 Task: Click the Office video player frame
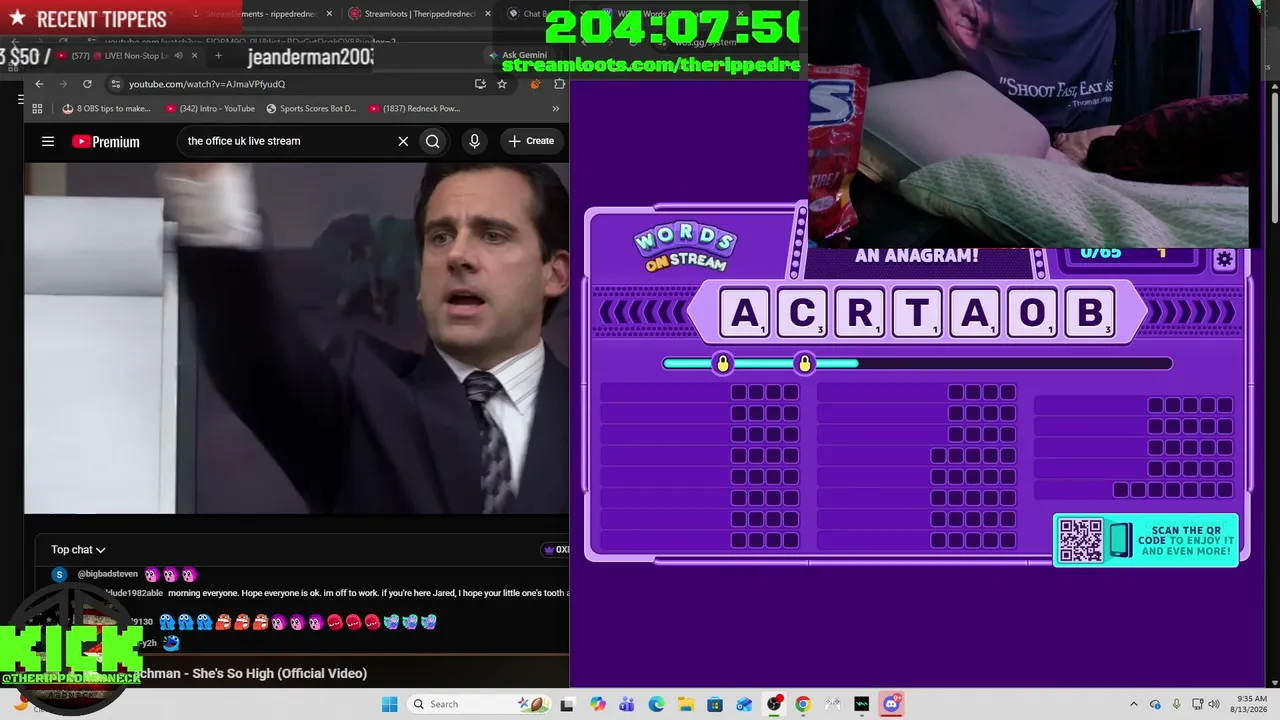(297, 338)
